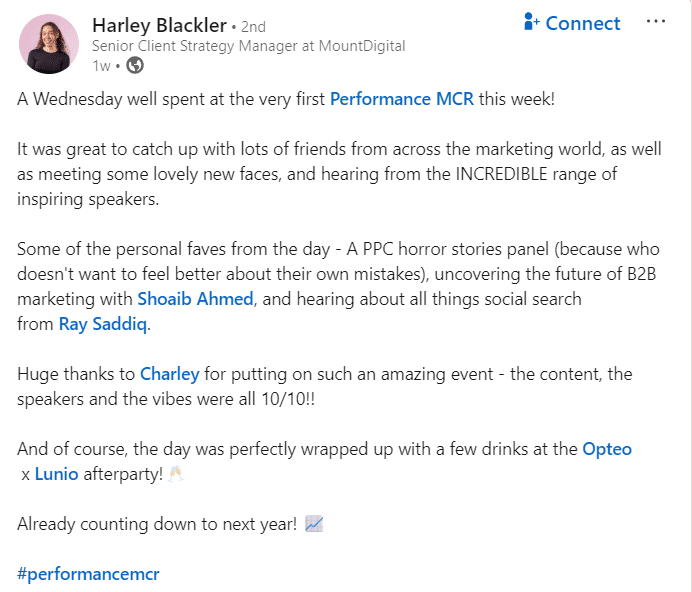Click the #performancemcr hashtag
This screenshot has width=692, height=592.
pyautogui.click(x=88, y=574)
